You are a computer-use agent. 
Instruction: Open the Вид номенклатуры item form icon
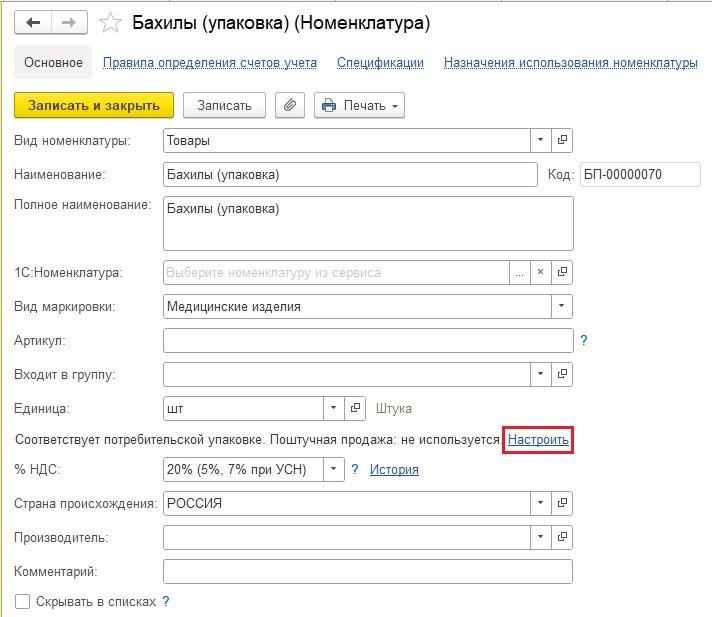click(562, 140)
